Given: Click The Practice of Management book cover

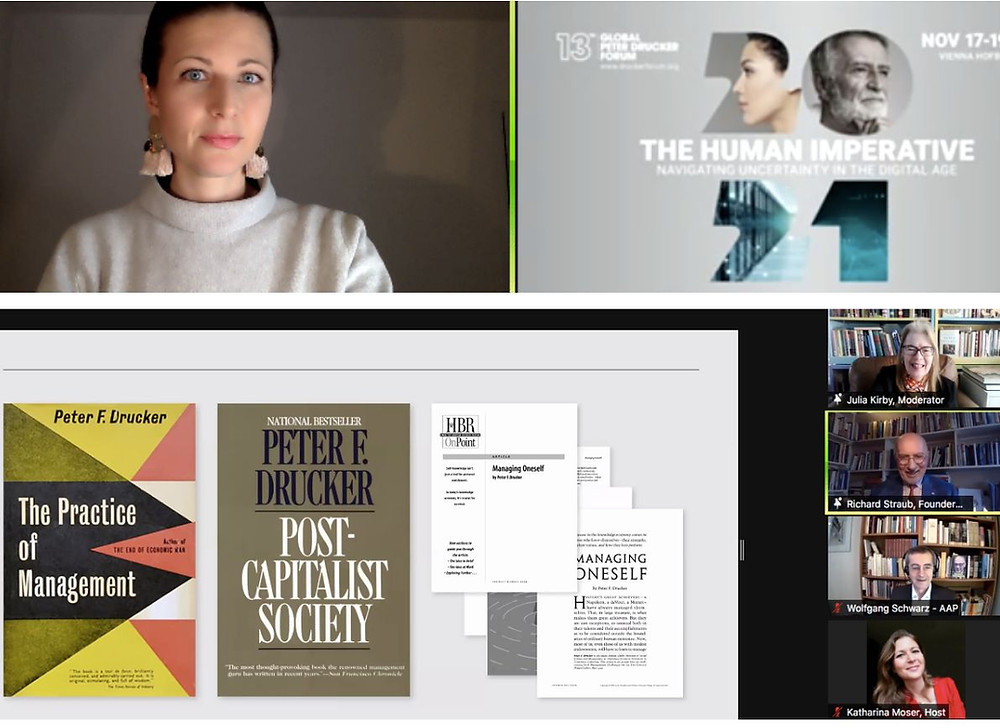Looking at the screenshot, I should (99, 550).
